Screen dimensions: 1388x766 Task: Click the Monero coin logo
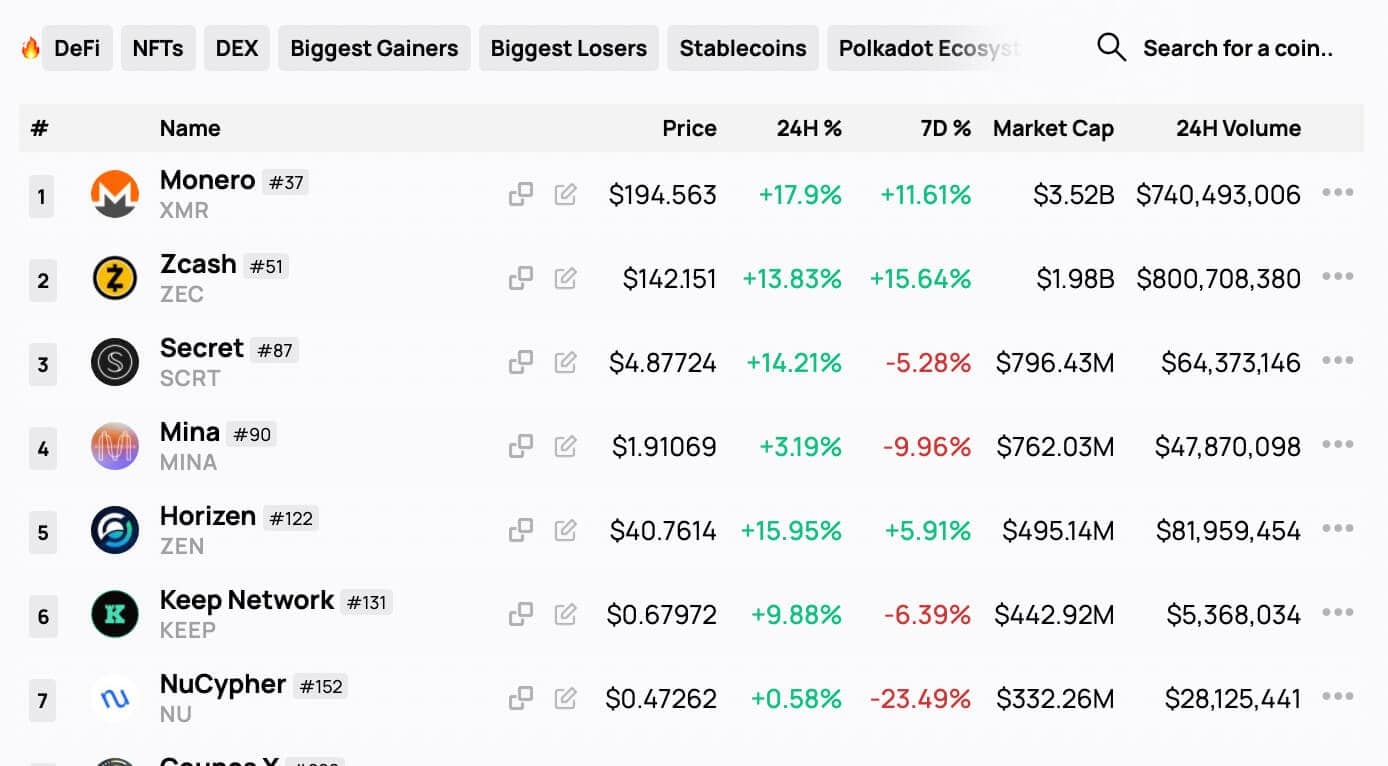pyautogui.click(x=115, y=194)
